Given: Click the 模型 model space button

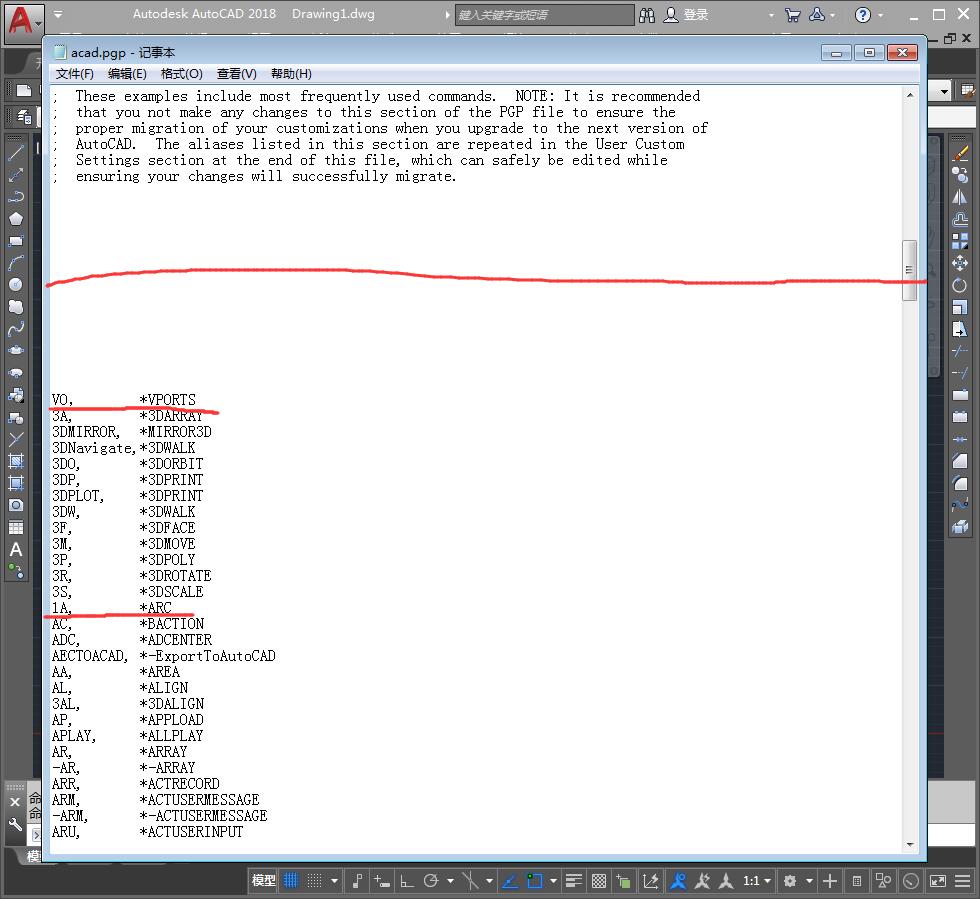Looking at the screenshot, I should [x=263, y=881].
